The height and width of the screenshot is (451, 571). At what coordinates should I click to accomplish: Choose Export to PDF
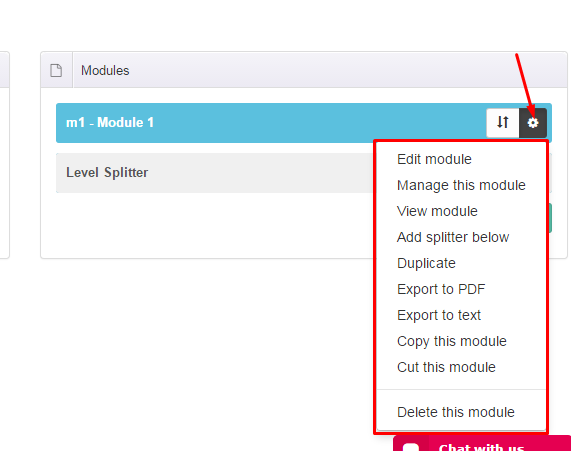click(x=441, y=289)
